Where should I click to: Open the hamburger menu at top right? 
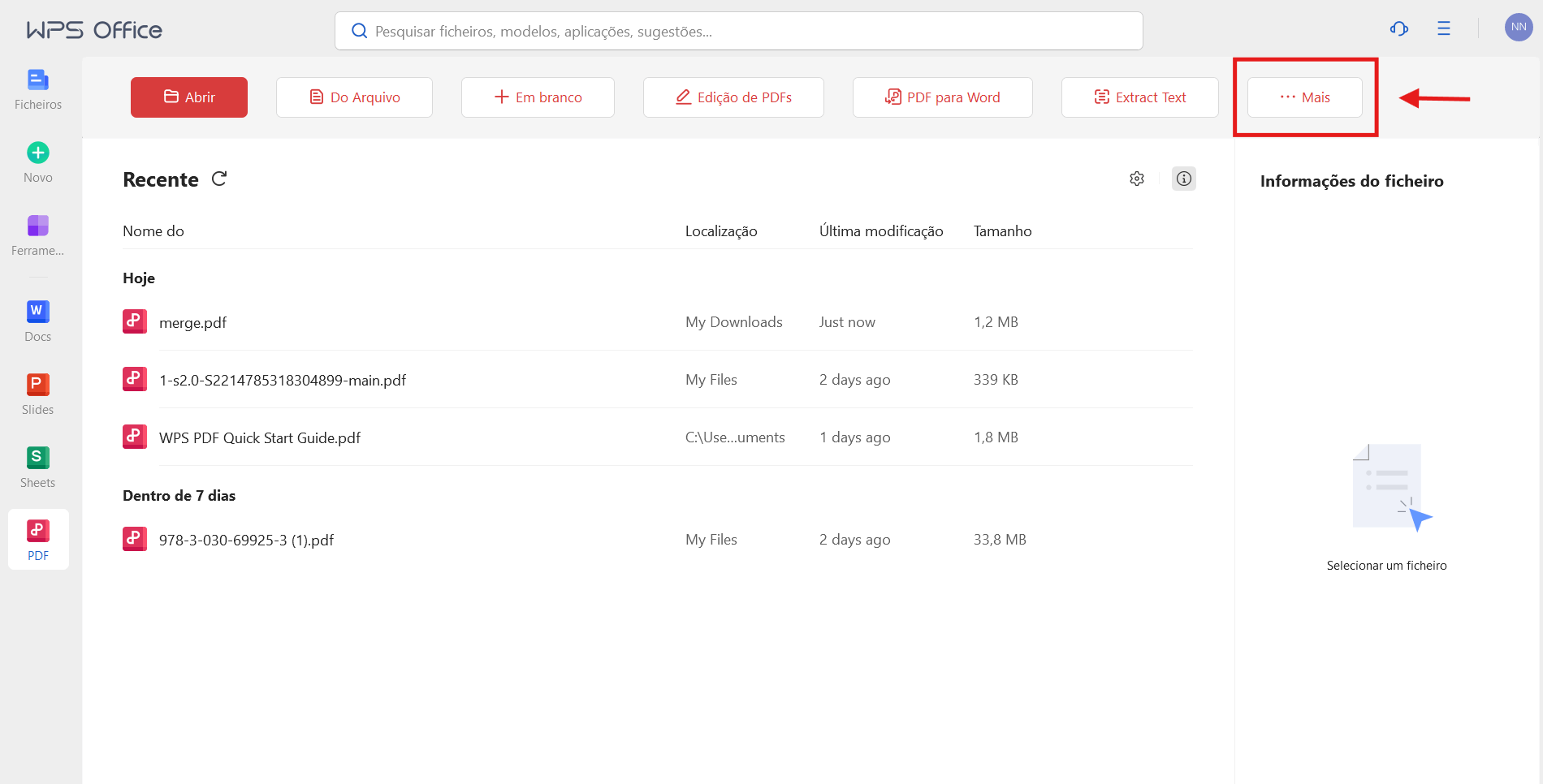[1444, 28]
